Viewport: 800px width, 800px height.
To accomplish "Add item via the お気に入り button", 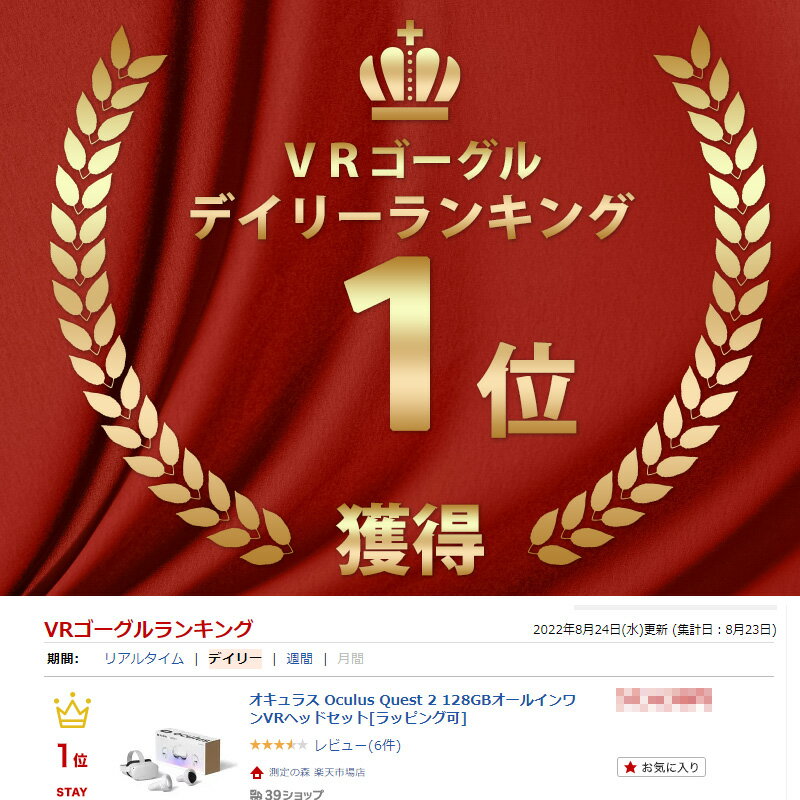I will (661, 767).
